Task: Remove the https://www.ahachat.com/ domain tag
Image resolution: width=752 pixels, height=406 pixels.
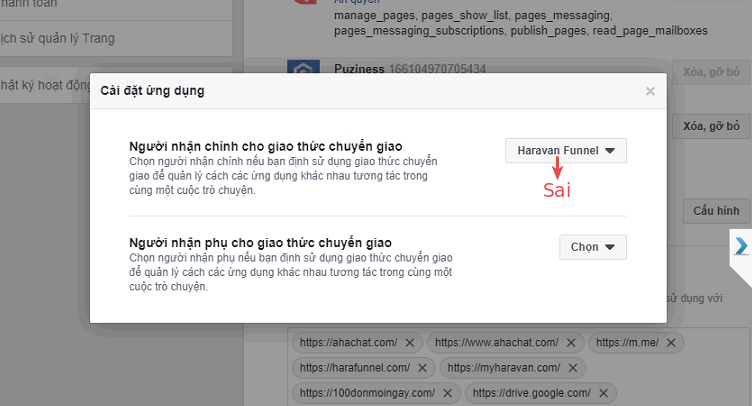Action: point(571,343)
